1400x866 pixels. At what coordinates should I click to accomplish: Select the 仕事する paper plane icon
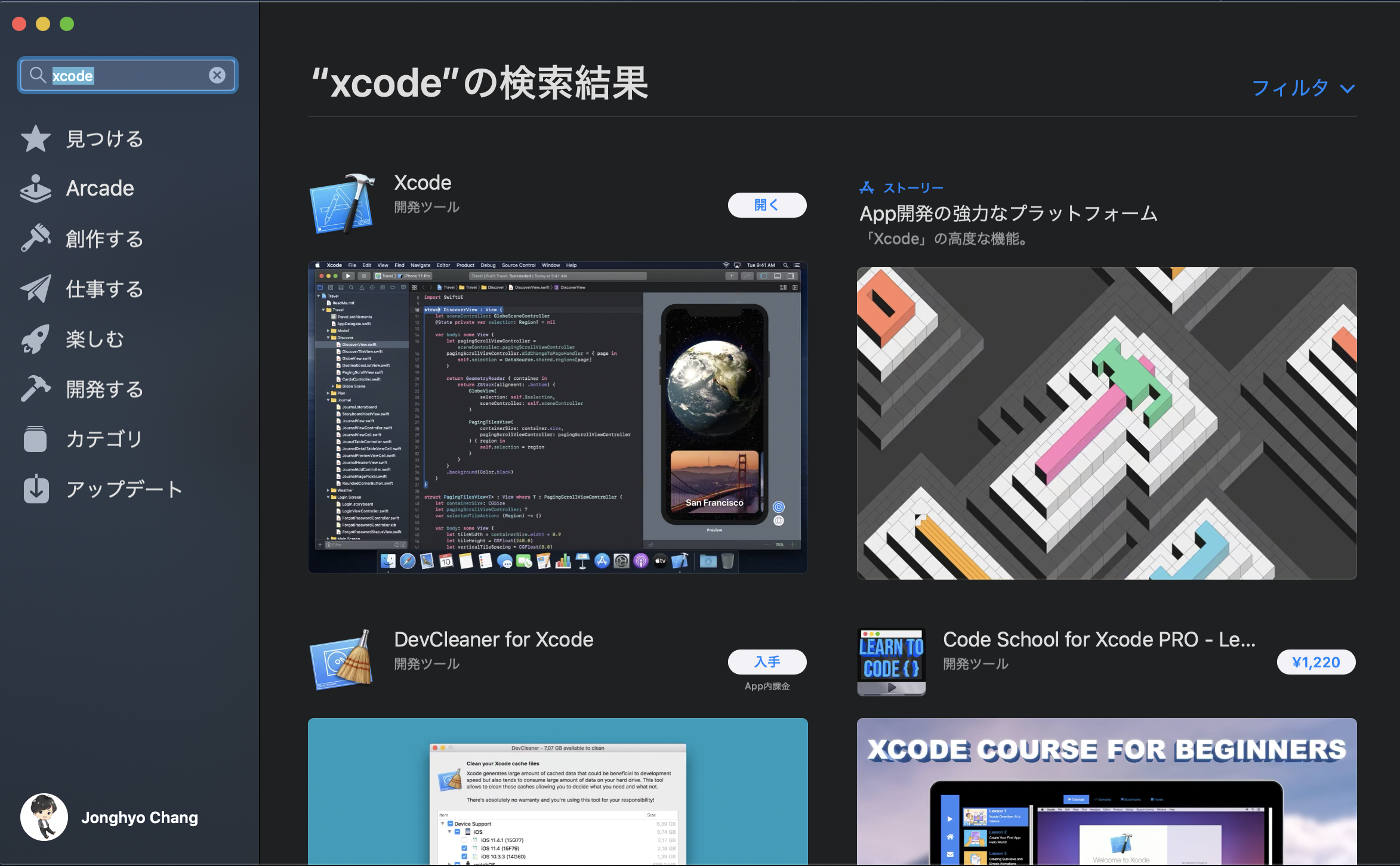pos(36,289)
